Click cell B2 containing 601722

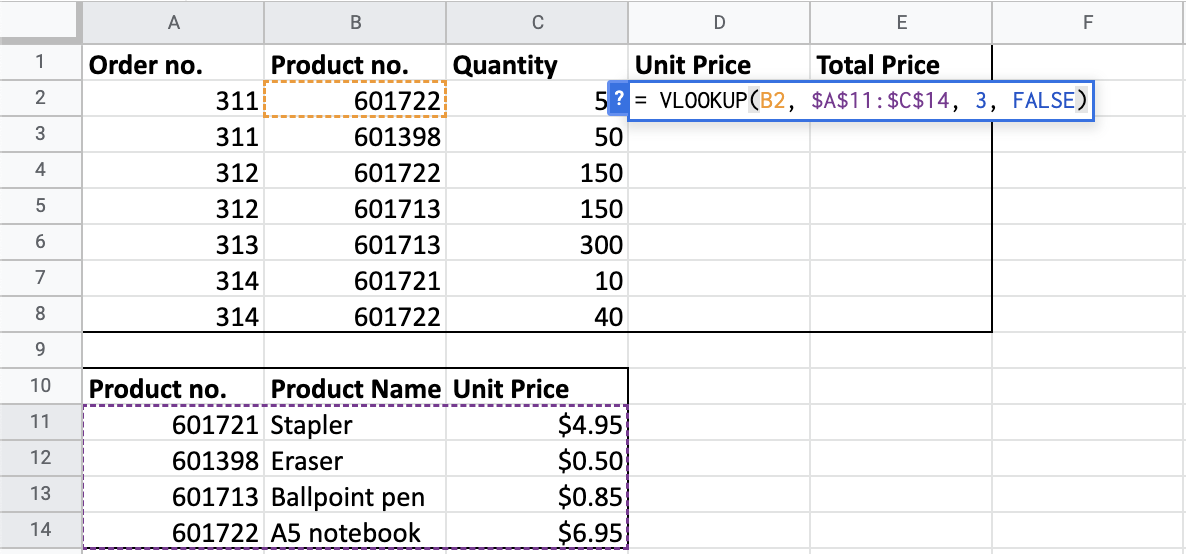tap(355, 99)
